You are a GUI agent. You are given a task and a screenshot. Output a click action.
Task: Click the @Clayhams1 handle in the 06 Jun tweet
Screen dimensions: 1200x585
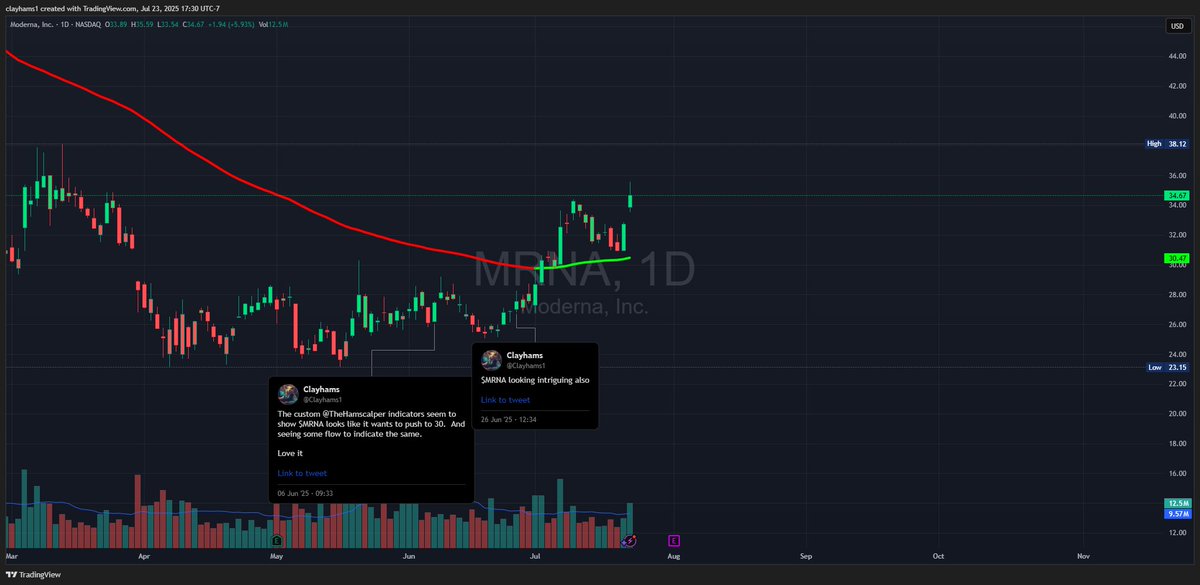pos(324,399)
